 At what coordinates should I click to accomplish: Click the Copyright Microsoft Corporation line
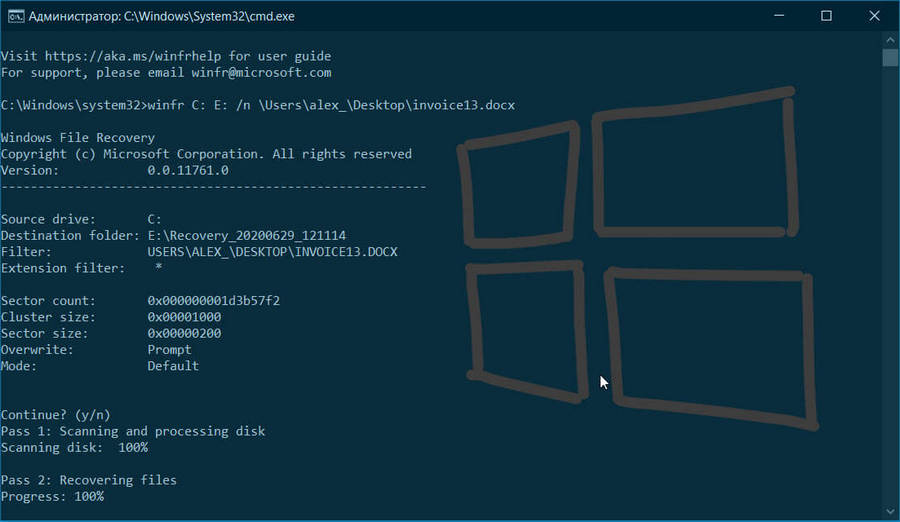[206, 154]
